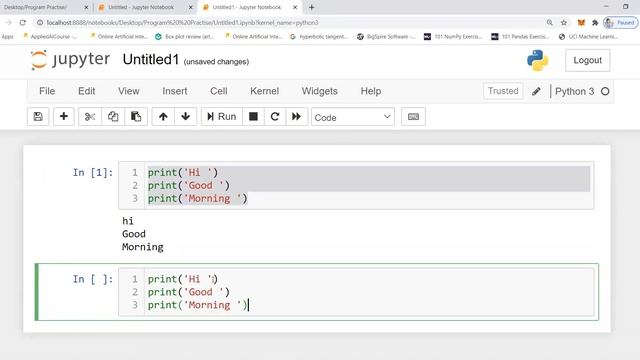Image resolution: width=640 pixels, height=360 pixels.
Task: Click the first cell's In [1] prompt
Action: [x=93, y=173]
